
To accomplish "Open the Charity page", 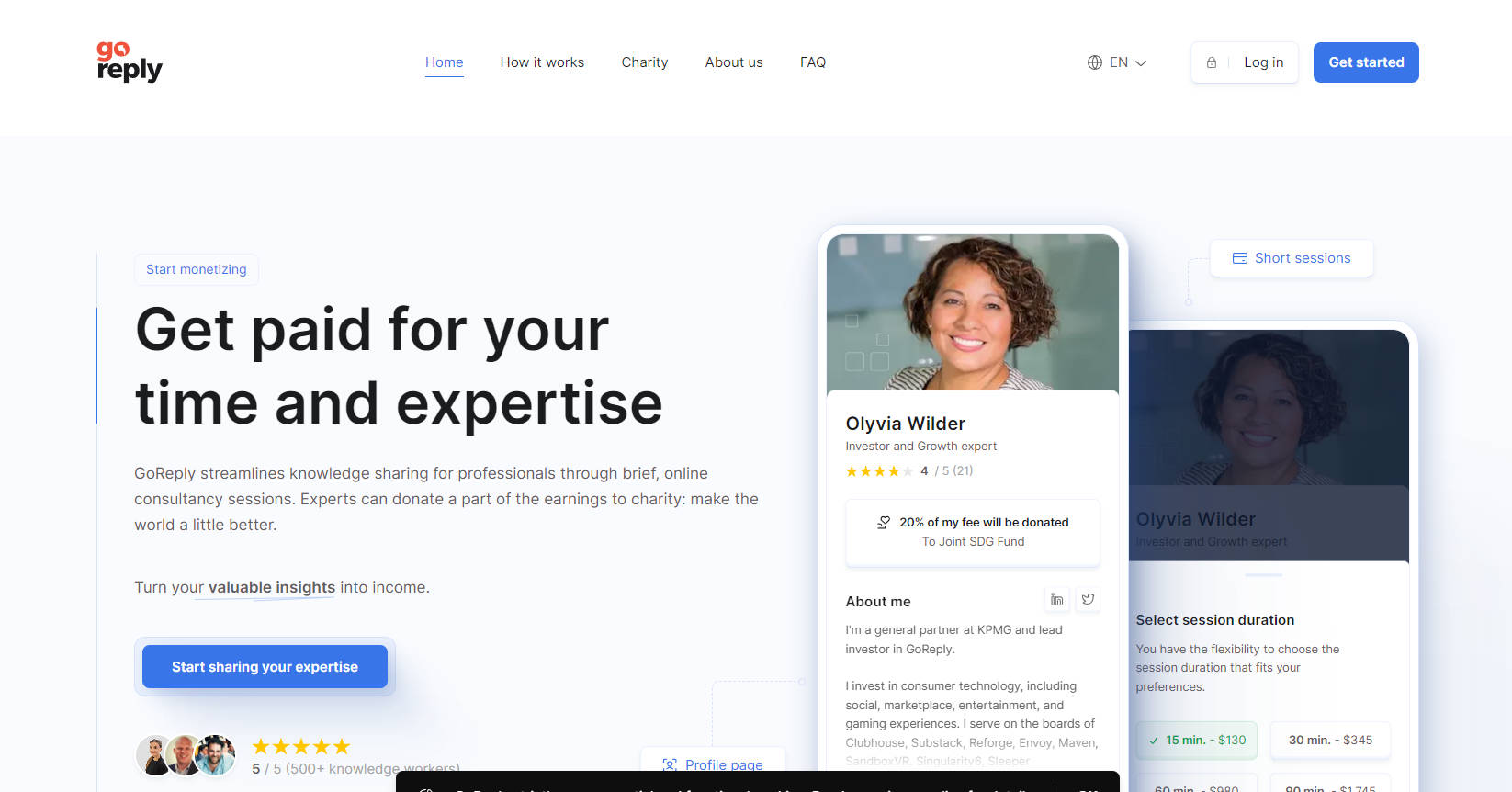I will pos(644,62).
